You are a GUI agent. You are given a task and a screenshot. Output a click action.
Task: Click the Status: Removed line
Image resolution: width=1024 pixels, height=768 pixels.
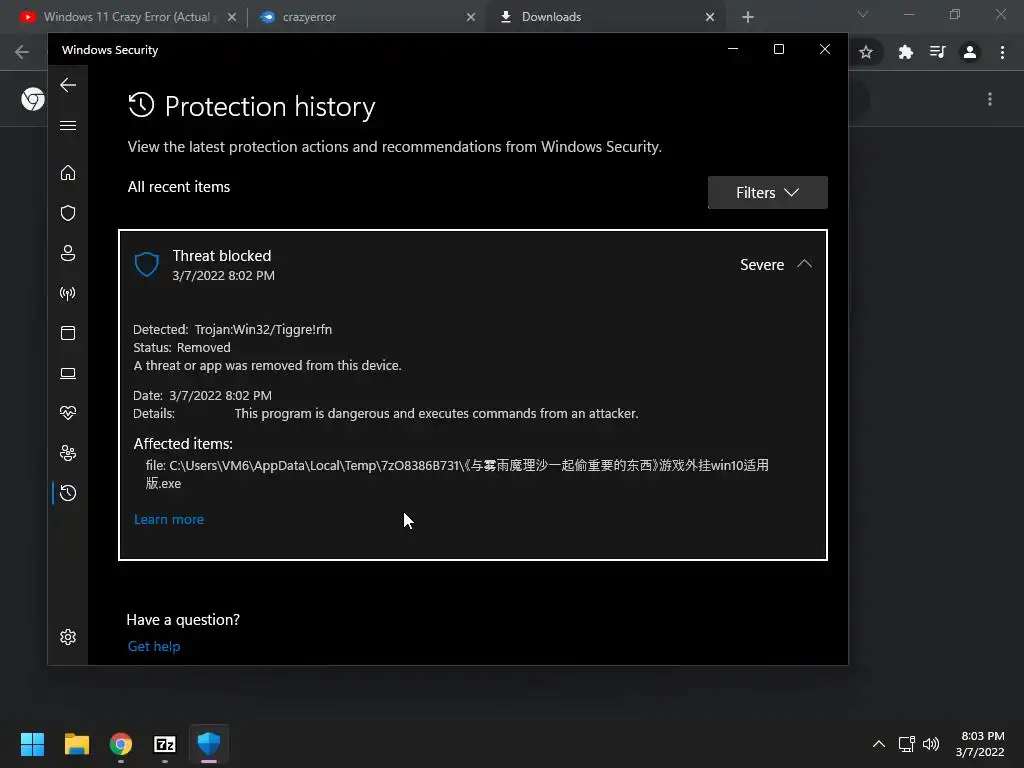[x=182, y=347]
